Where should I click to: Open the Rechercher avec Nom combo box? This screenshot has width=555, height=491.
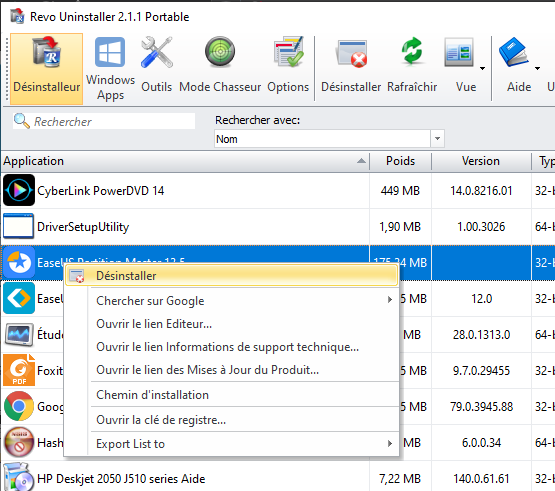point(329,139)
